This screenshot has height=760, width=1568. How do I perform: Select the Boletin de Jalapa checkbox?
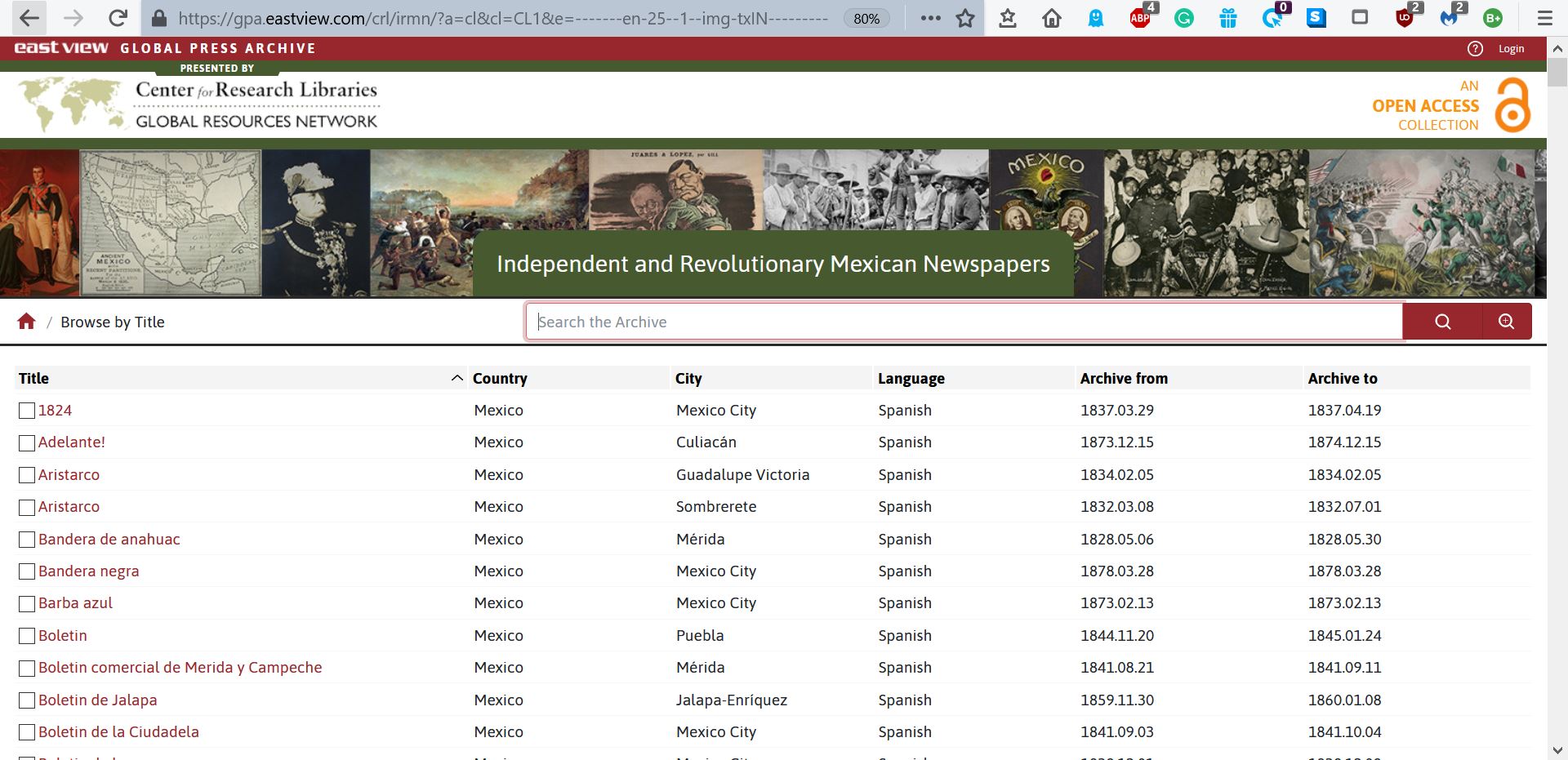click(x=27, y=700)
